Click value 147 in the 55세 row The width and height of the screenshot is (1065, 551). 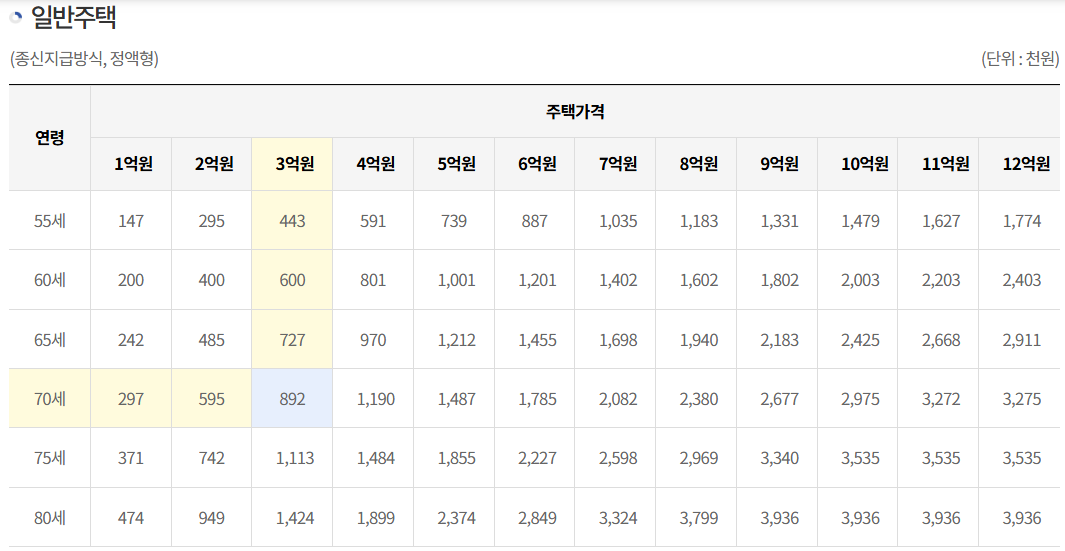coord(131,221)
